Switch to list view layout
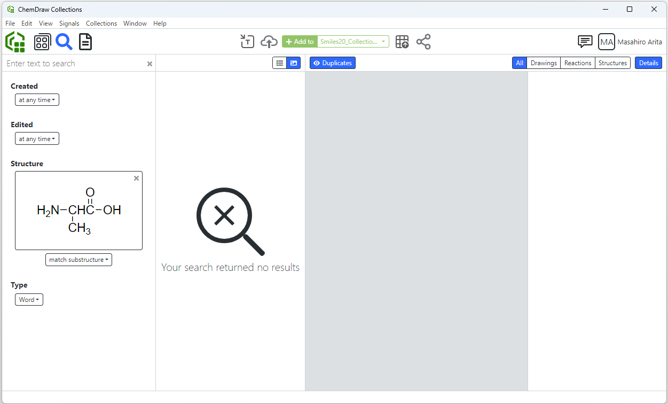Image resolution: width=668 pixels, height=404 pixels. (x=280, y=63)
